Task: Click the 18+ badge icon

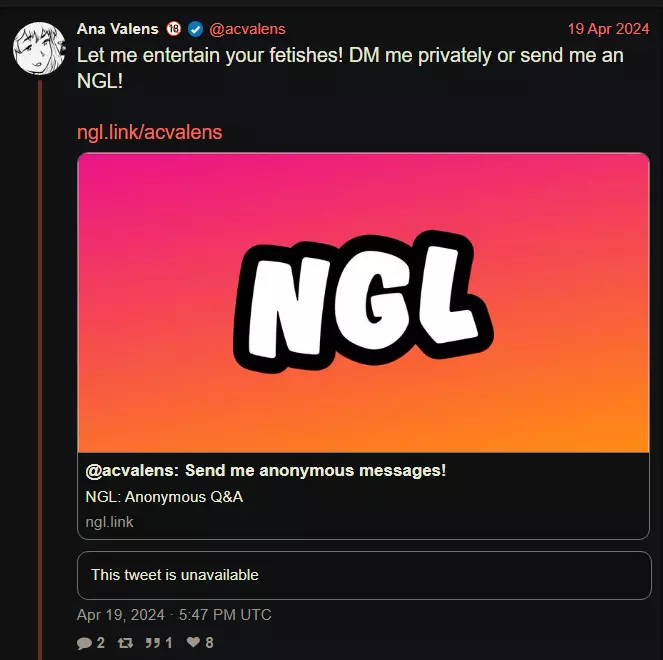Action: [173, 29]
